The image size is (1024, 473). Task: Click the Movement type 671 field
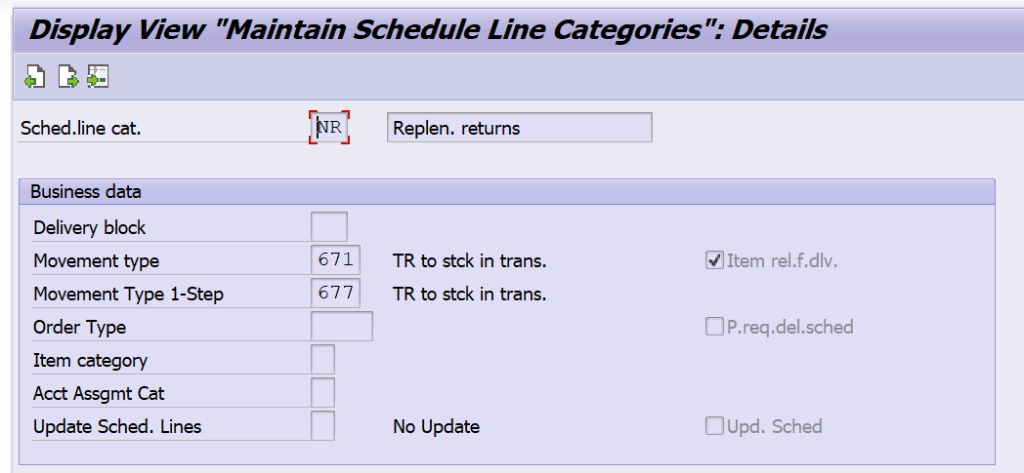coord(335,261)
